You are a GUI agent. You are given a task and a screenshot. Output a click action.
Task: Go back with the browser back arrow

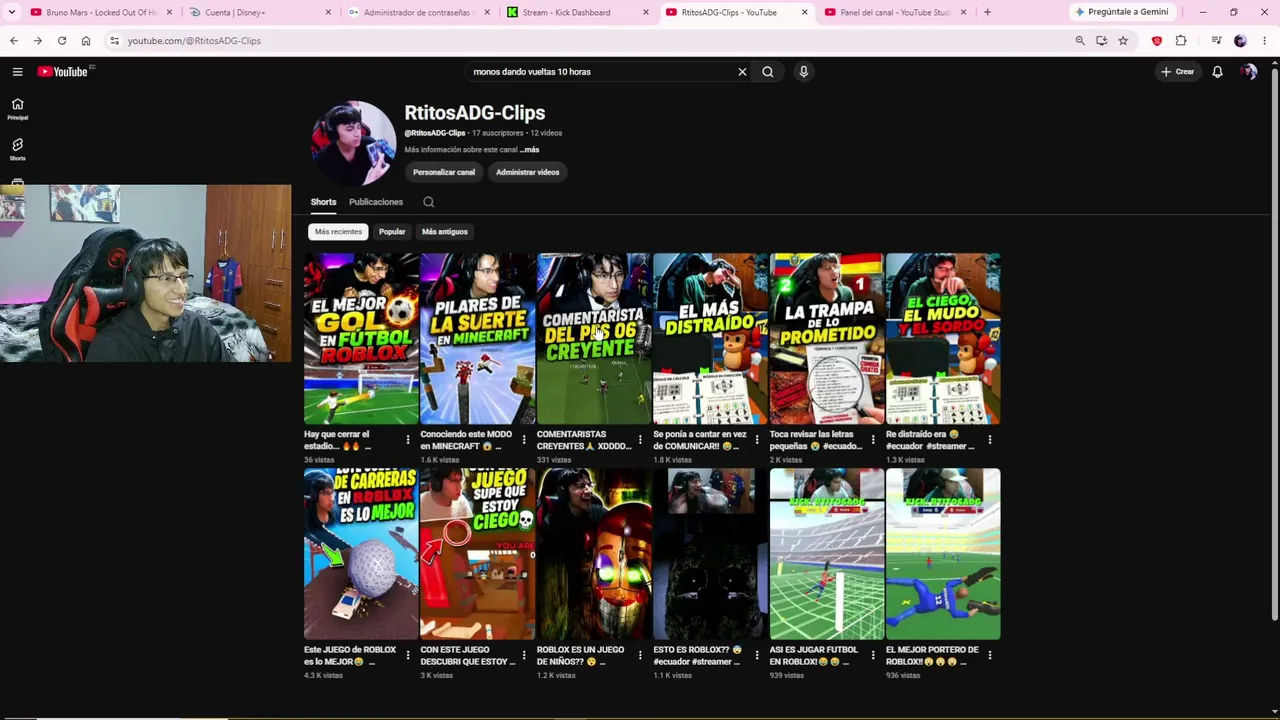pyautogui.click(x=13, y=41)
